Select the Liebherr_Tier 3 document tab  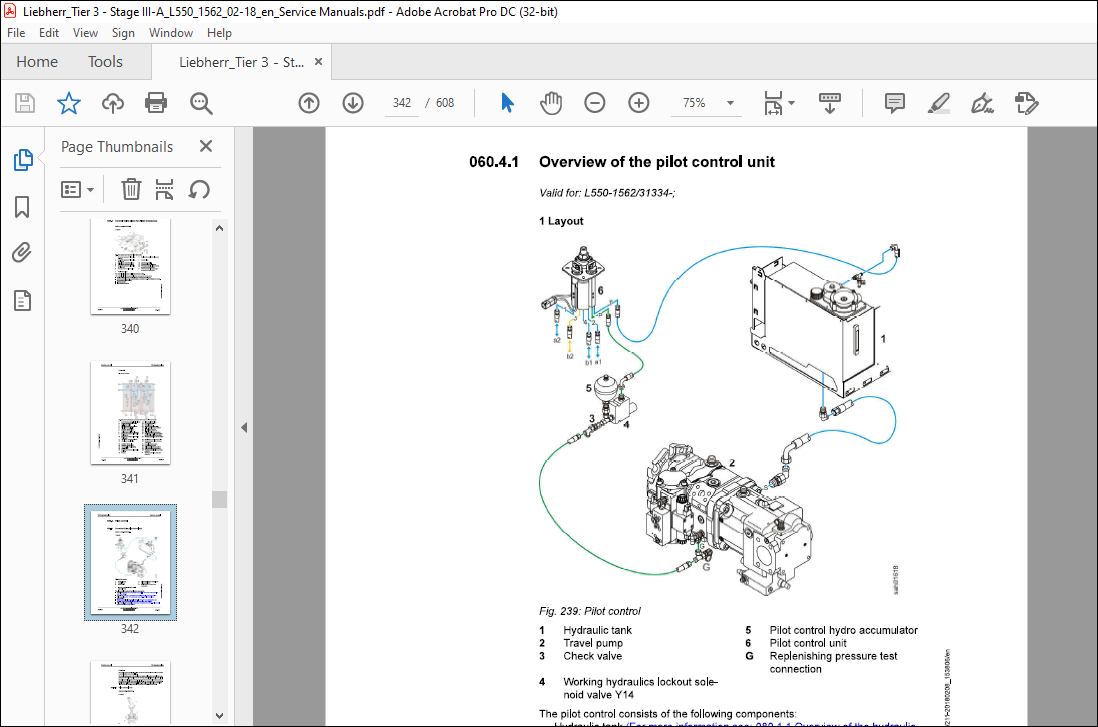241,62
